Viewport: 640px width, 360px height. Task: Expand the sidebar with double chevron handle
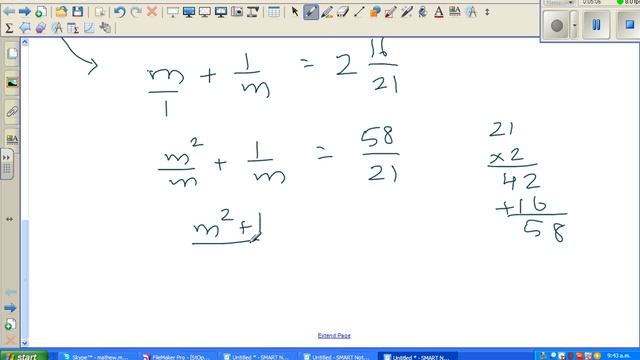7,164
